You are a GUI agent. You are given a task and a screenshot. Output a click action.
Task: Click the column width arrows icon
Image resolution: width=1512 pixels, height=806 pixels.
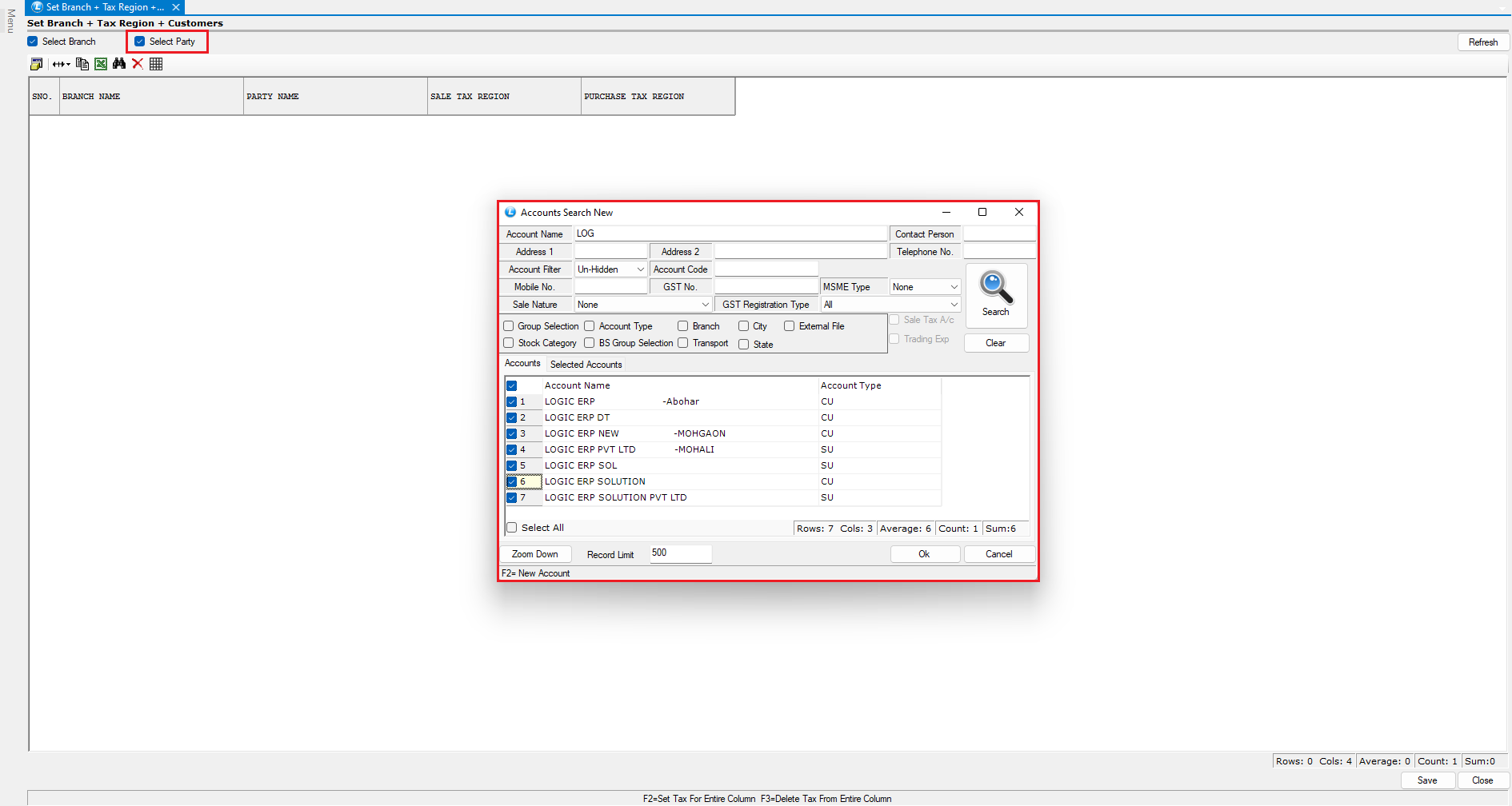click(x=61, y=64)
